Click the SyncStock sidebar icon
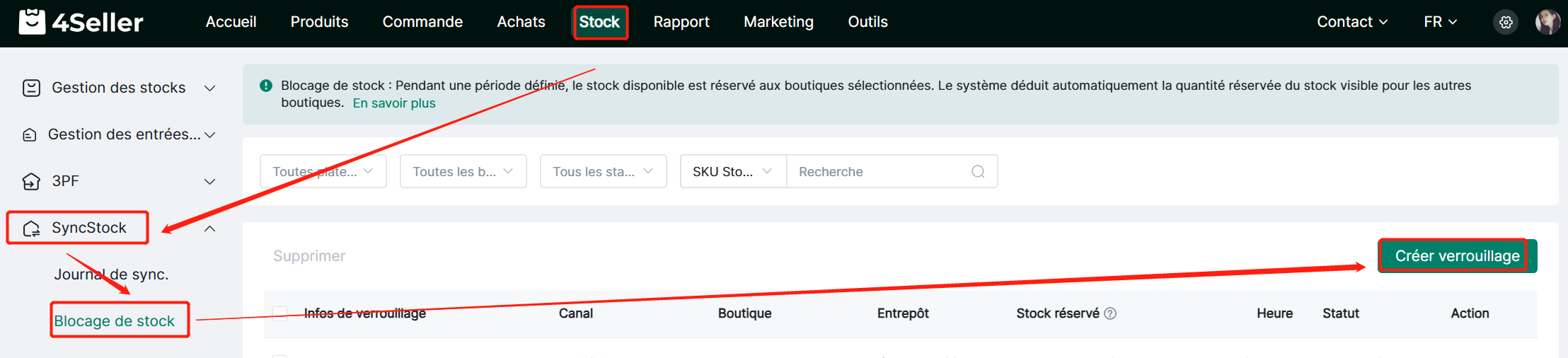Viewport: 1568px width, 358px height. coord(31,229)
